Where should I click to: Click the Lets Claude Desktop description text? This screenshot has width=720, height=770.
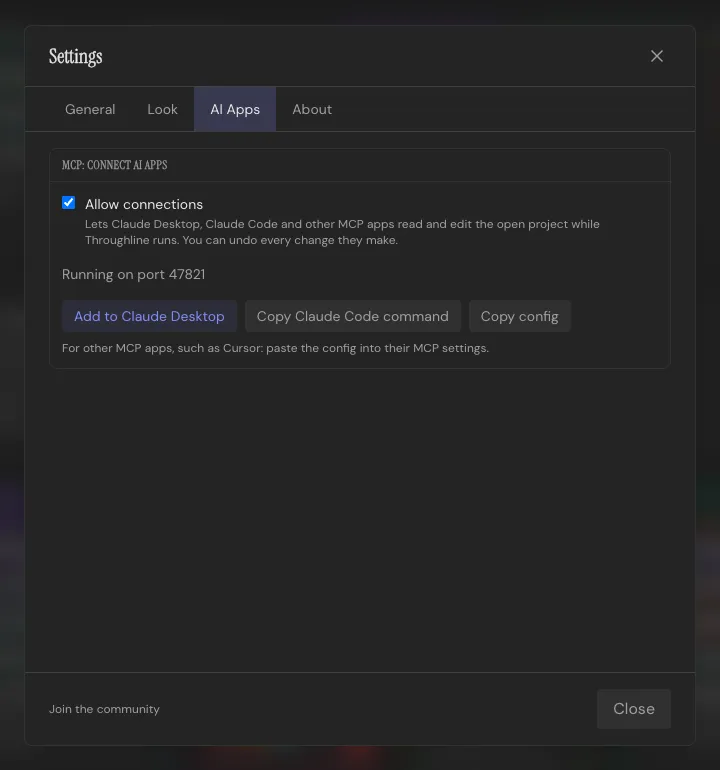coord(342,232)
